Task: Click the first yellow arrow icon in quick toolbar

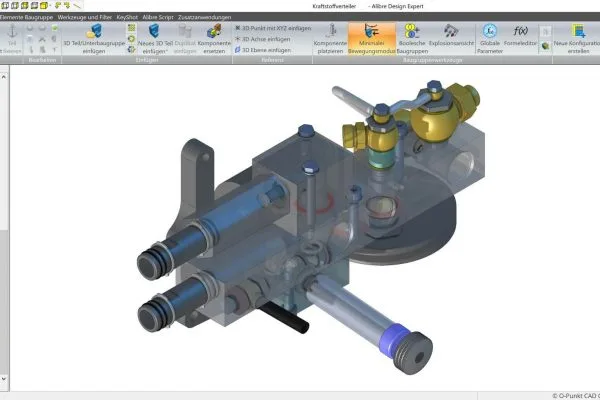Action: tap(58, 5)
